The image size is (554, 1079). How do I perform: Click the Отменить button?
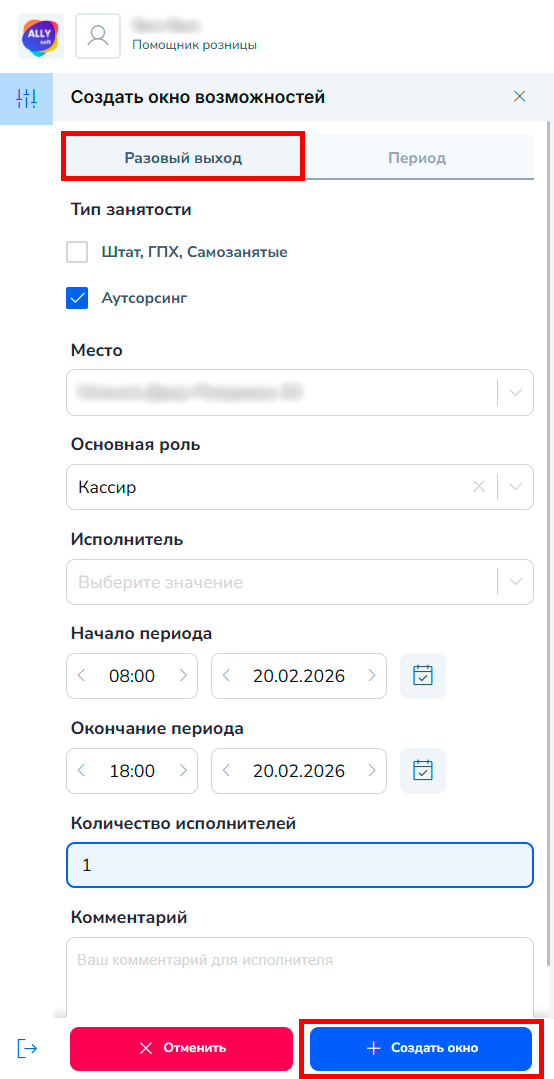(x=182, y=1048)
